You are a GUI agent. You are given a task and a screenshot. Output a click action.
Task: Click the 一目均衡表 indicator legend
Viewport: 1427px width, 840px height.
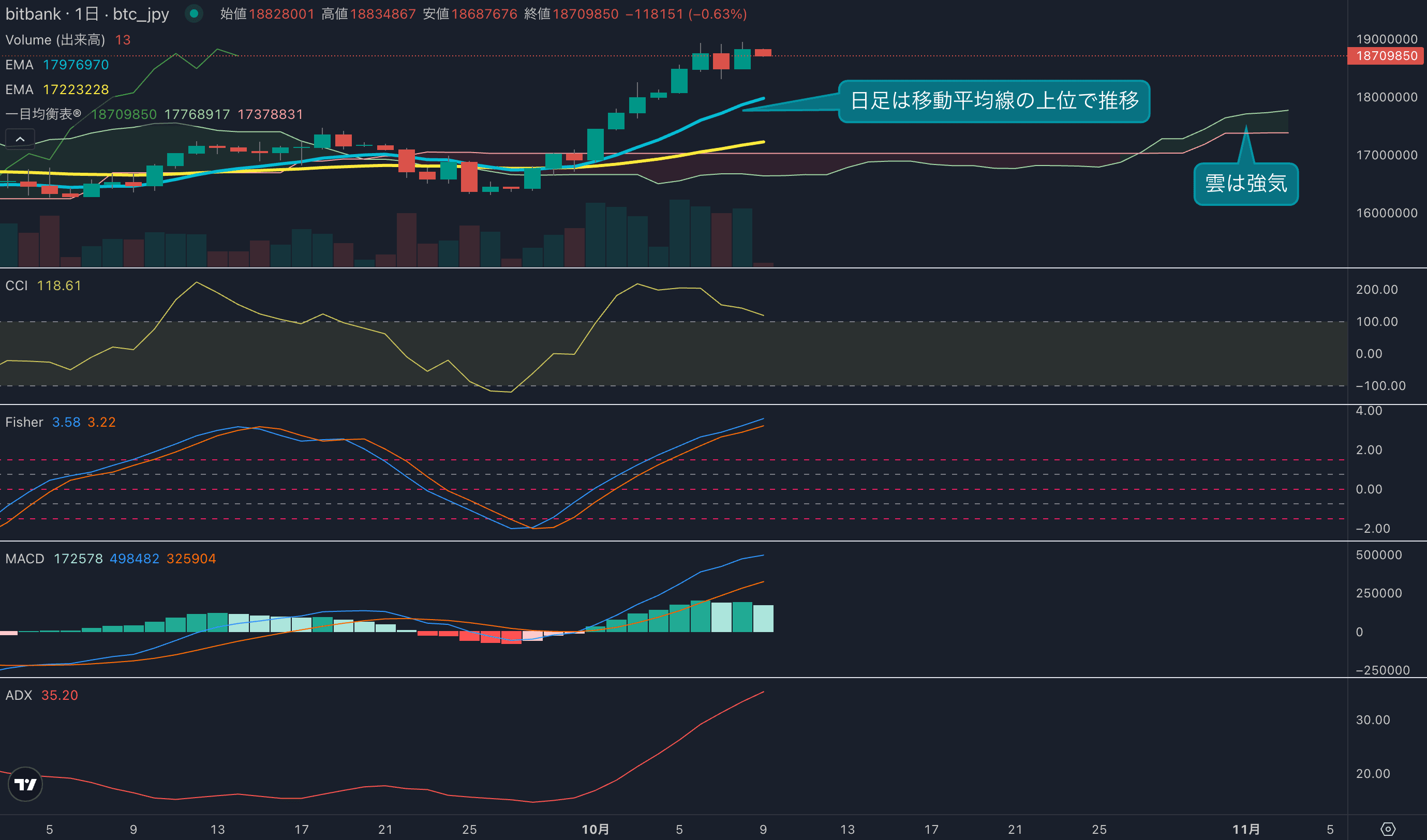coord(43,114)
